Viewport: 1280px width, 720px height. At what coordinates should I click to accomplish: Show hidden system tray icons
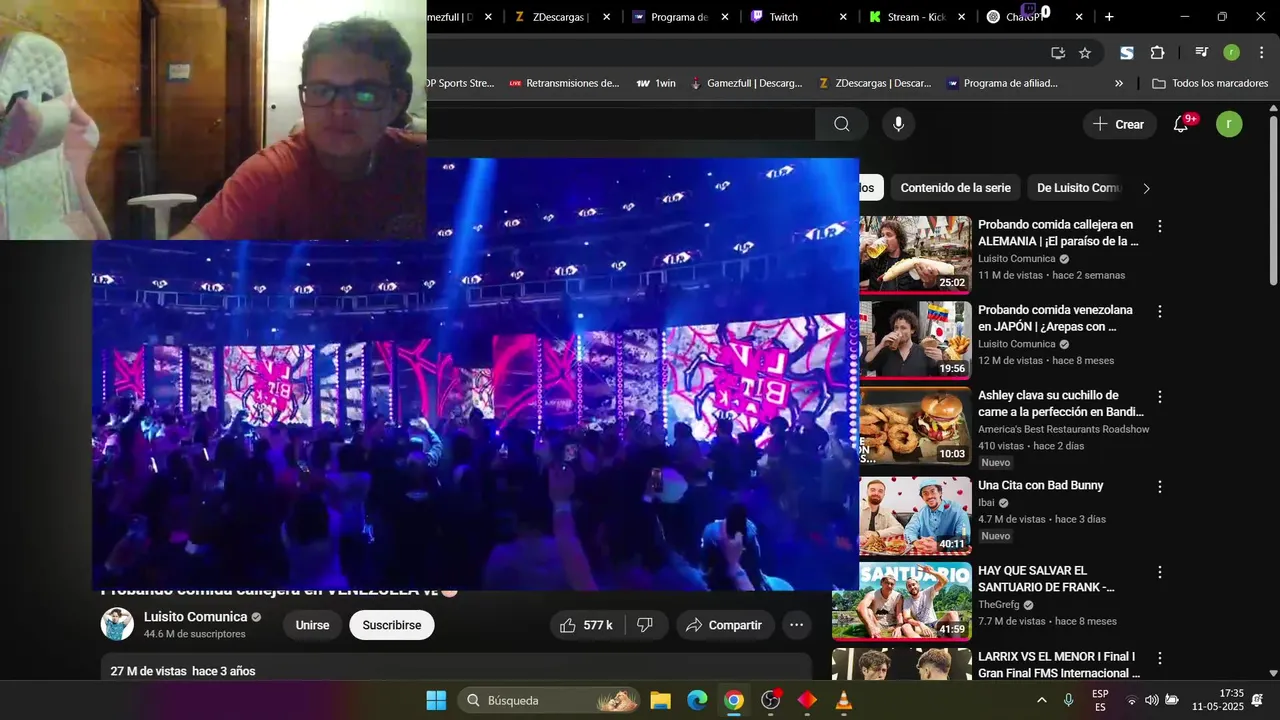1042,700
